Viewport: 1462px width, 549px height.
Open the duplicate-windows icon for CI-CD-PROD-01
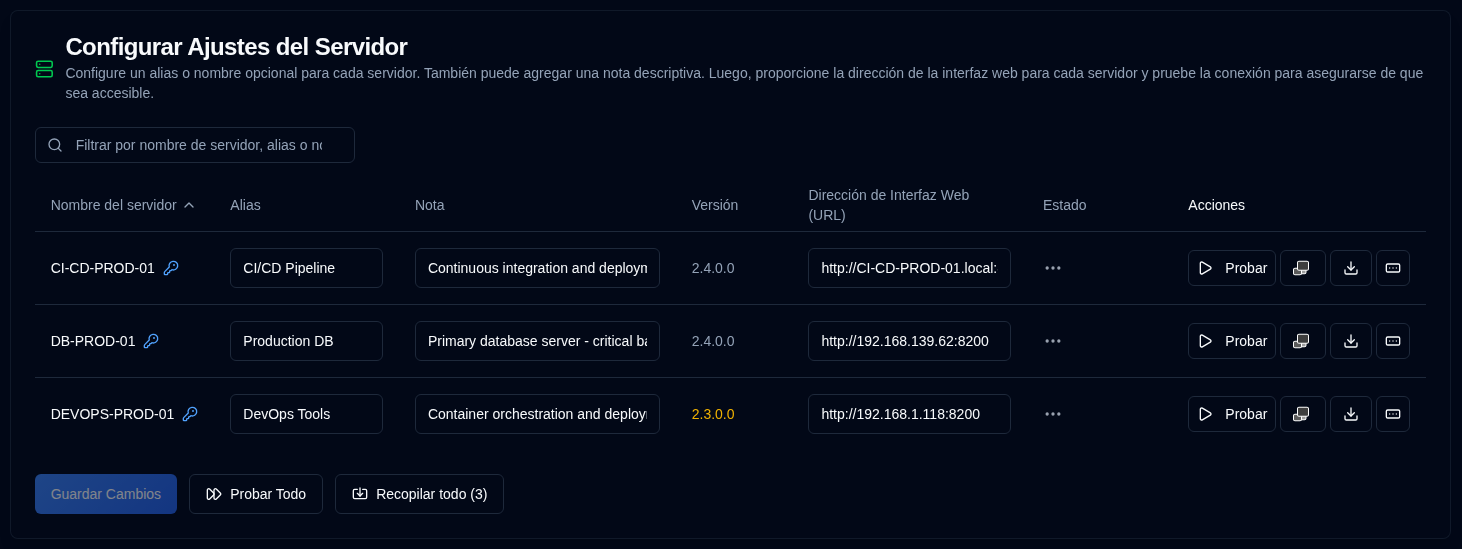(1303, 268)
